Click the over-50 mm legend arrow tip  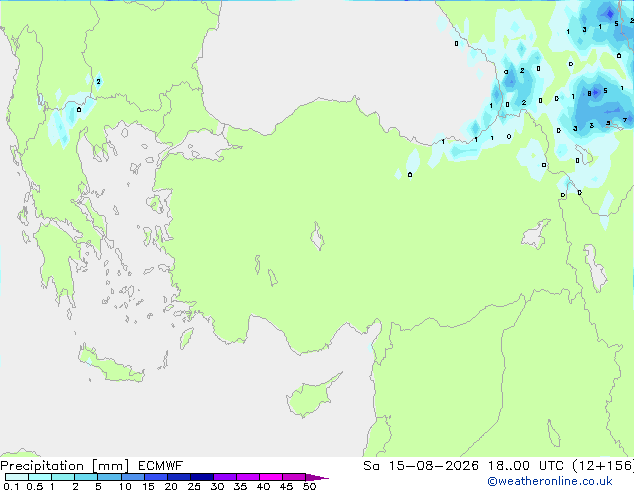pos(317,478)
